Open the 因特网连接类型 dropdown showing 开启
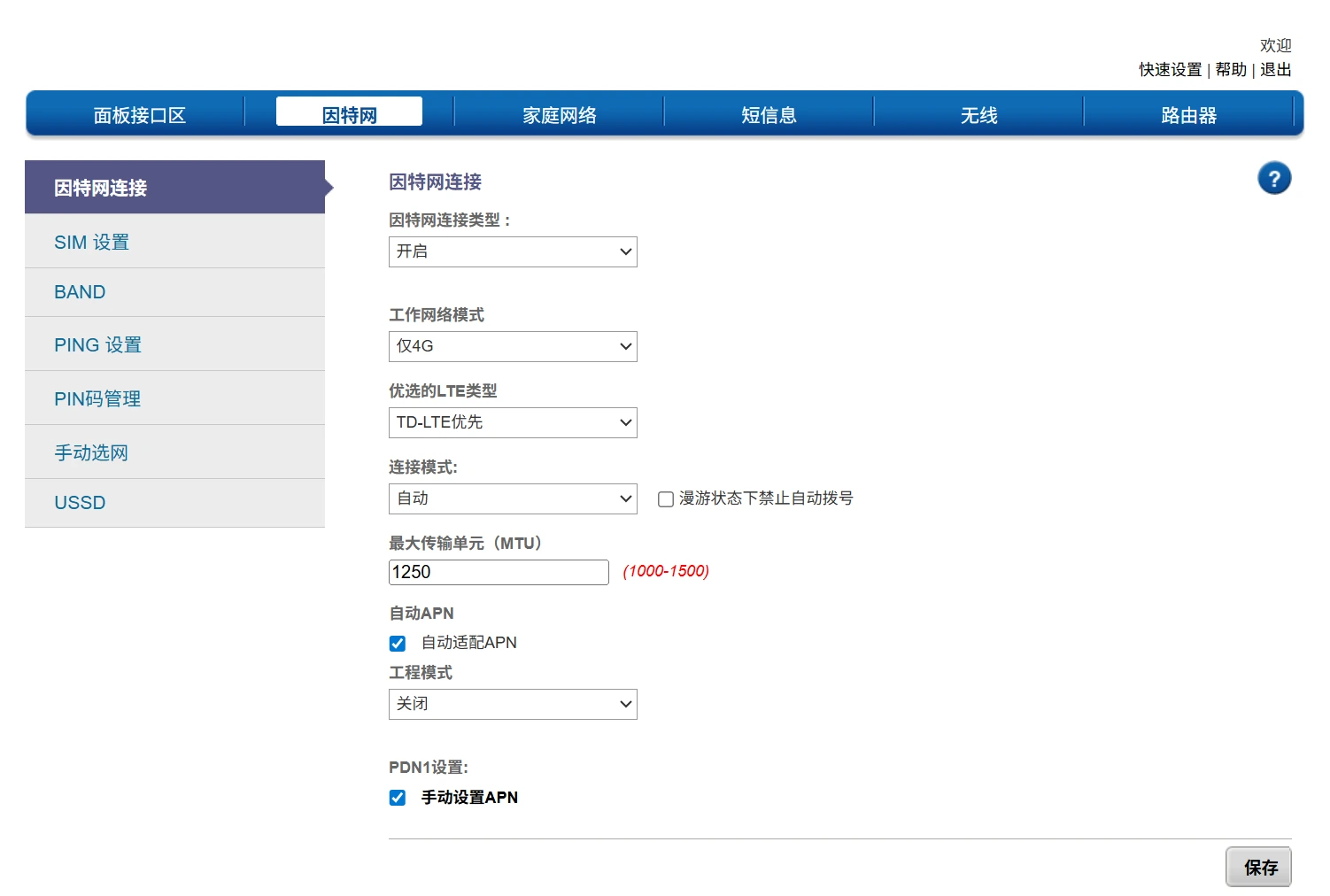This screenshot has height=896, width=1330. [x=513, y=251]
